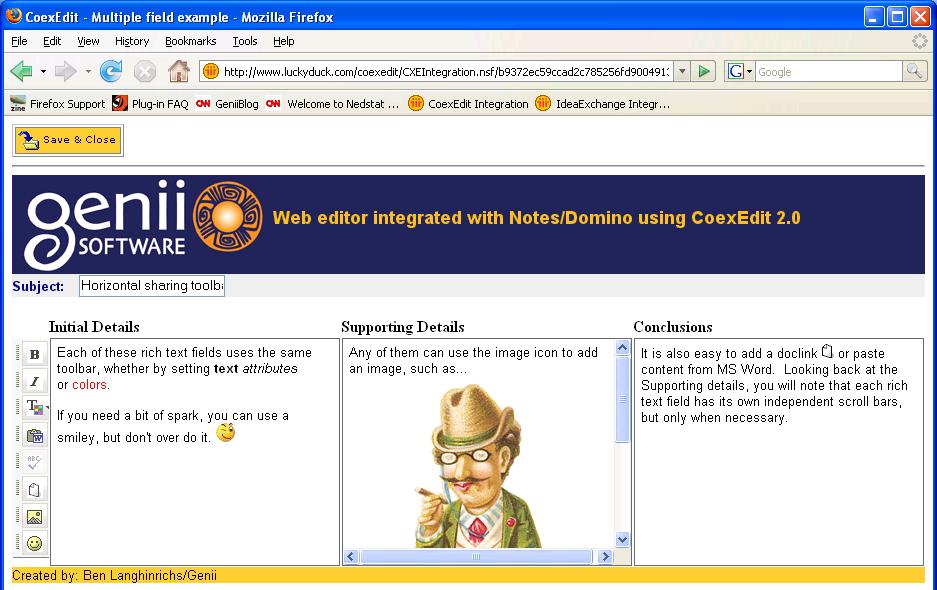The image size is (937, 590).
Task: Click the Paste from Word icon
Action: click(35, 435)
